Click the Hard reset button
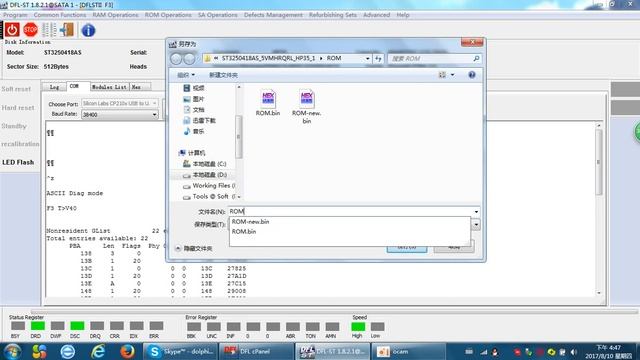Screen dimensions: 640x360 (x=18, y=108)
